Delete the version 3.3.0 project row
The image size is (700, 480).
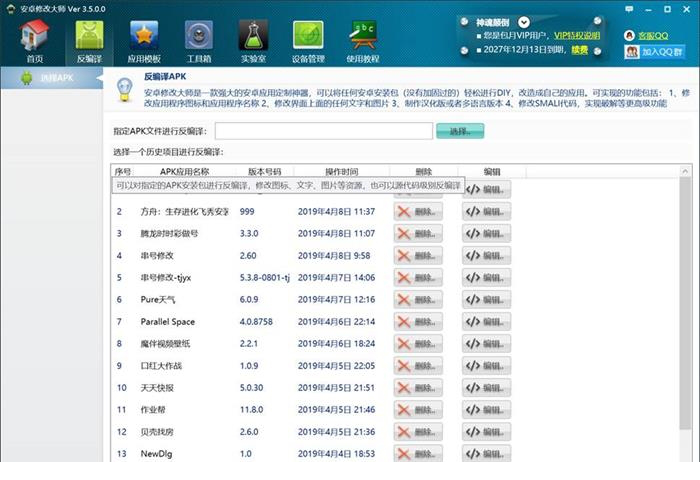click(418, 233)
